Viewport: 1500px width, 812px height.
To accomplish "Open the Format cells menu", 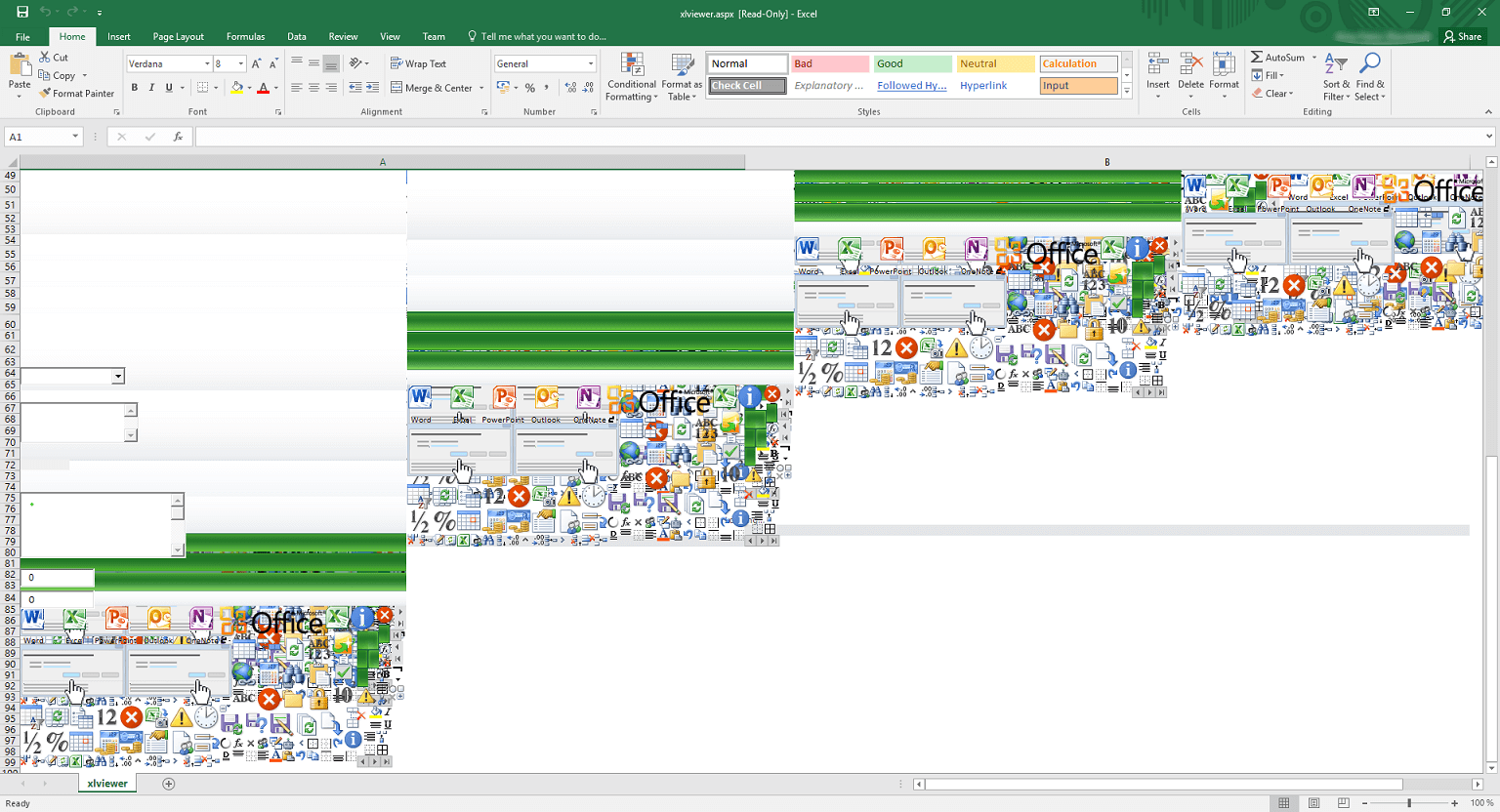I will tap(1224, 75).
